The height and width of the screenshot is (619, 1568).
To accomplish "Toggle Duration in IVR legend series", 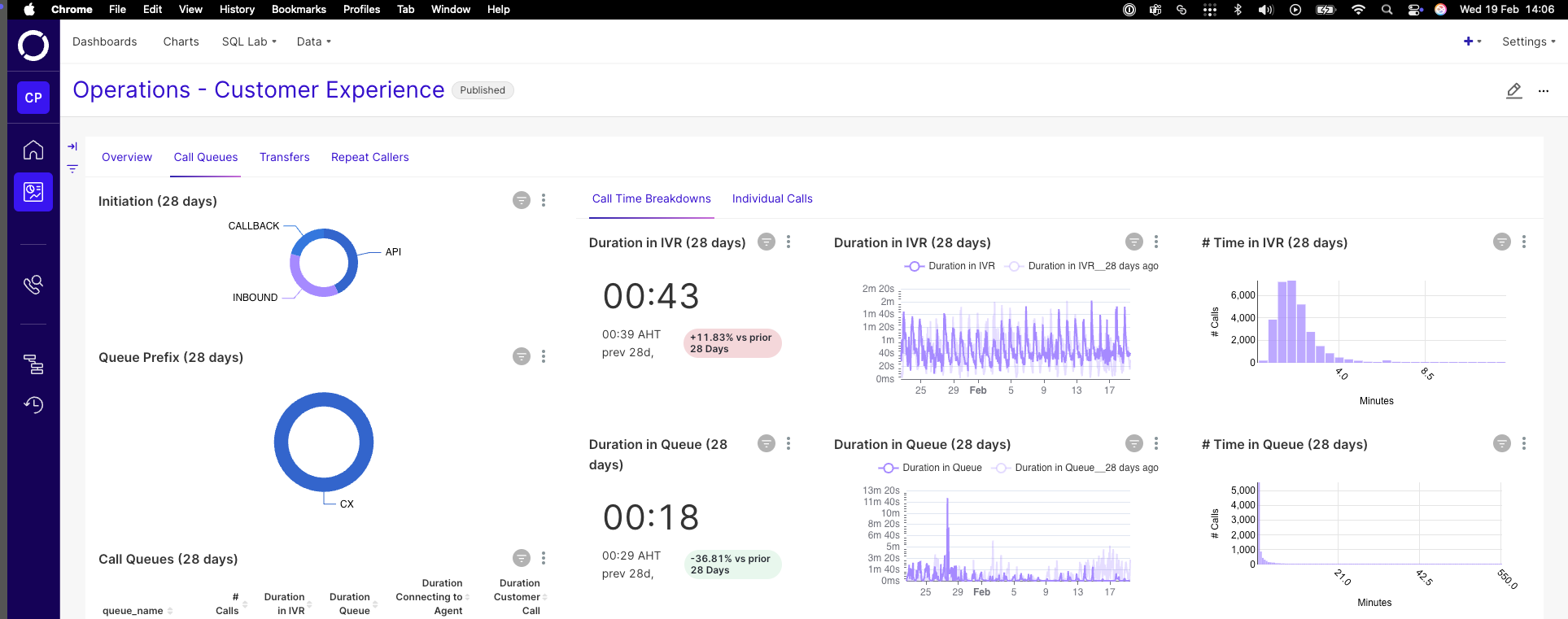I will (x=950, y=266).
